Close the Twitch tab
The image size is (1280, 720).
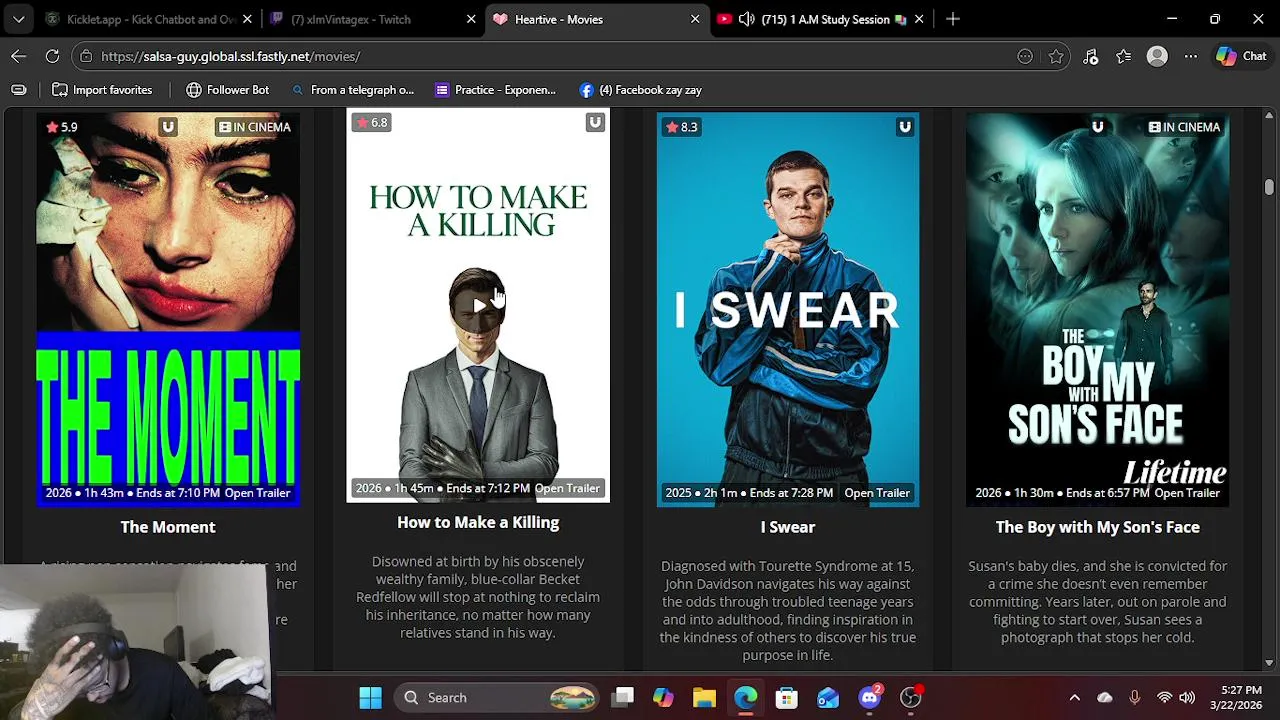coord(471,19)
